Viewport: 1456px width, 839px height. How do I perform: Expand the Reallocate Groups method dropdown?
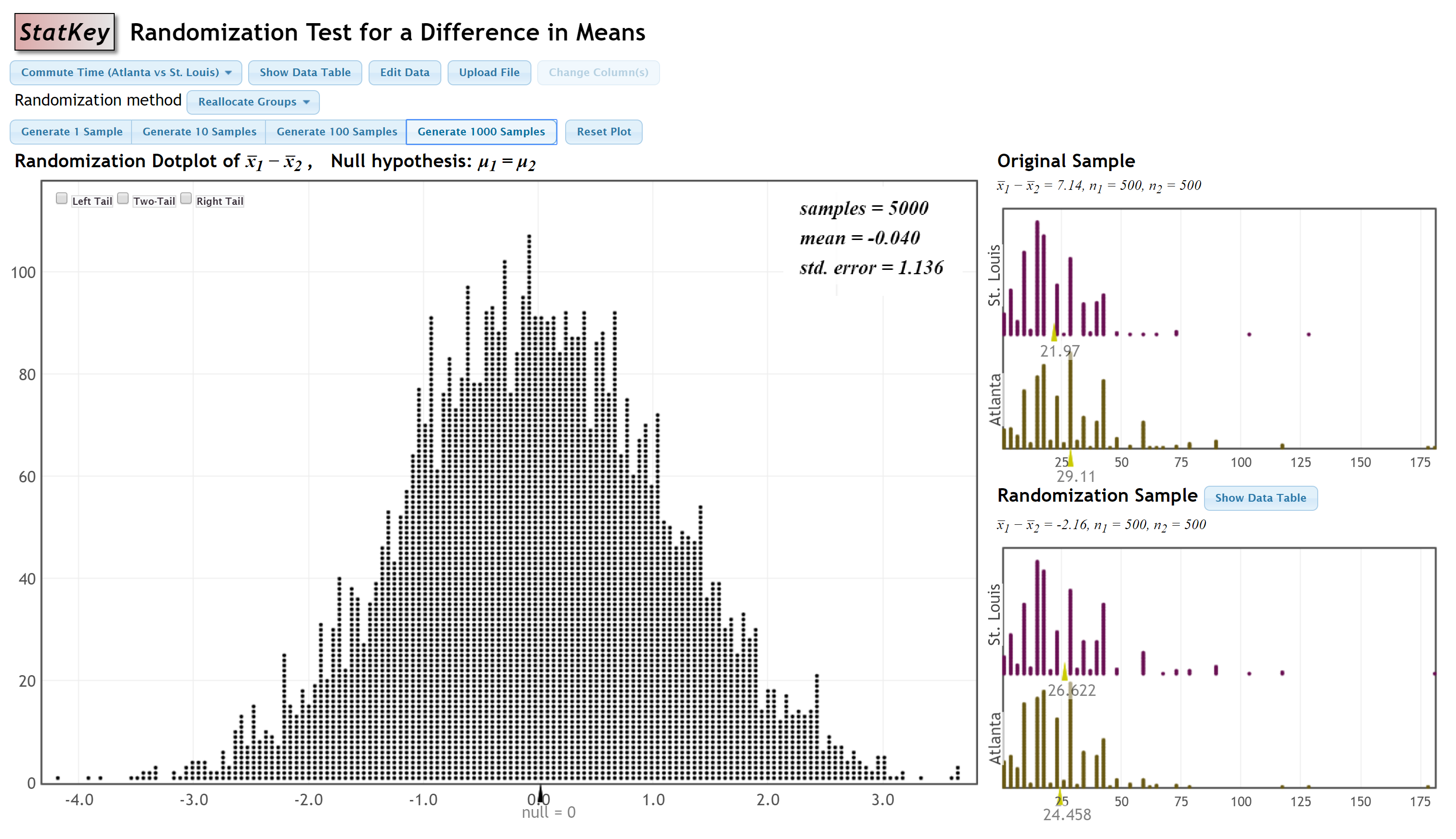pos(253,102)
